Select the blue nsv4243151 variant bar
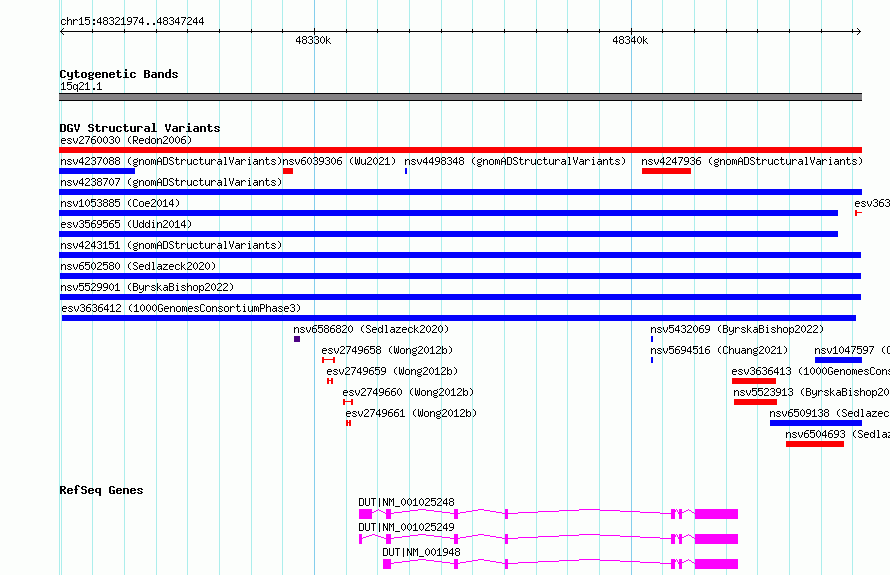Screen dimensions: 890x575 click(460, 255)
